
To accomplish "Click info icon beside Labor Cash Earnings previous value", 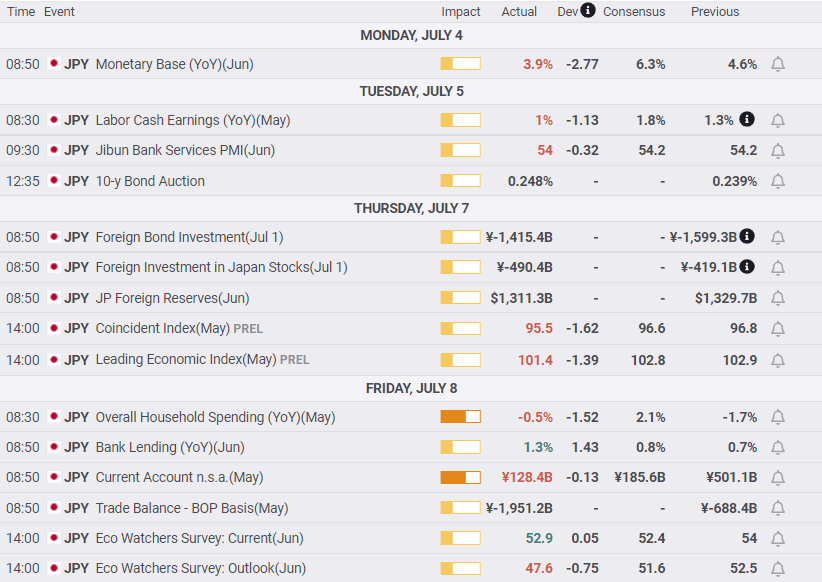I will click(747, 120).
